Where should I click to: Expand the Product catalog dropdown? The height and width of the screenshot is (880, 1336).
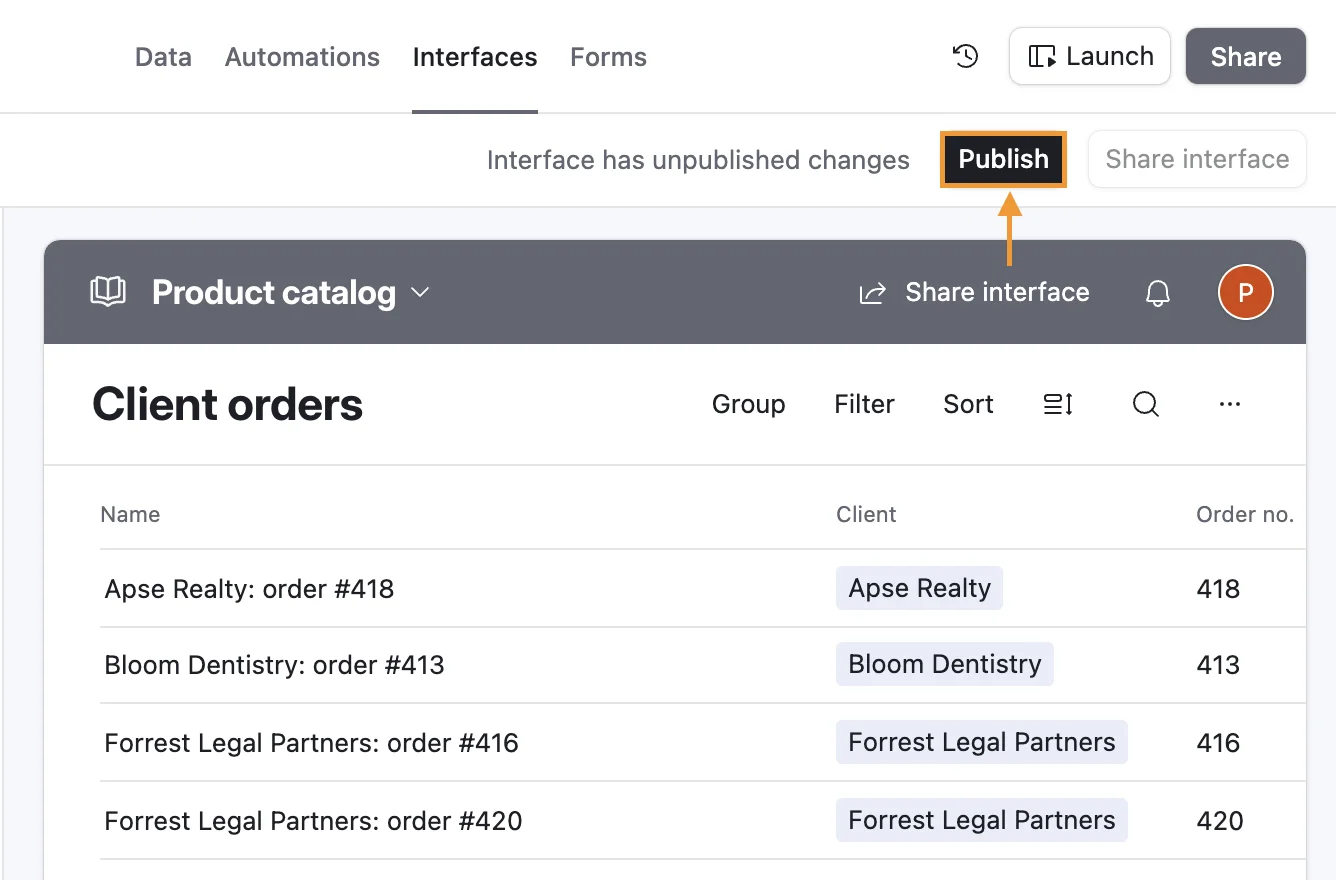[420, 294]
